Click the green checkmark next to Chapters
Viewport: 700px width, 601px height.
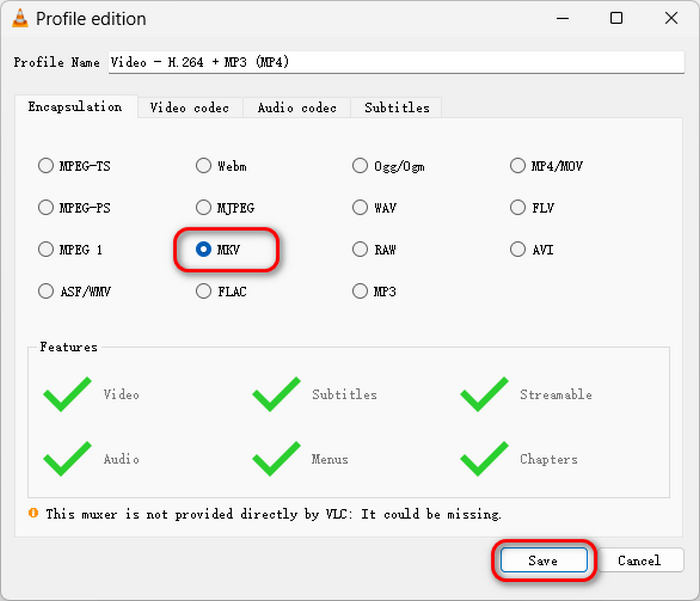484,459
